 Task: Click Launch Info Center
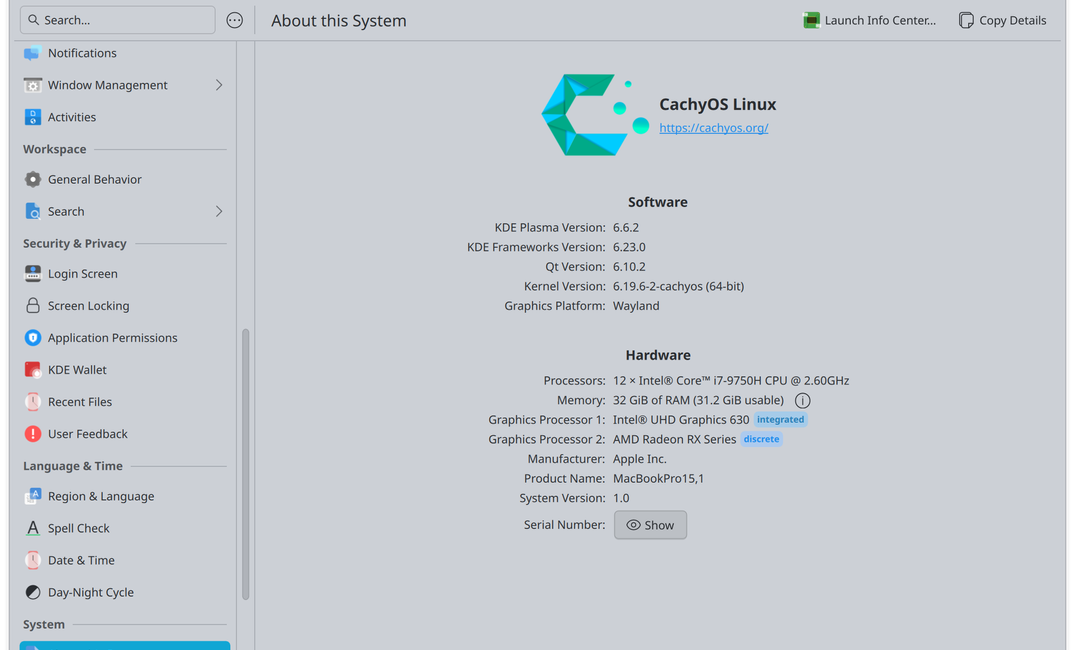[869, 19]
